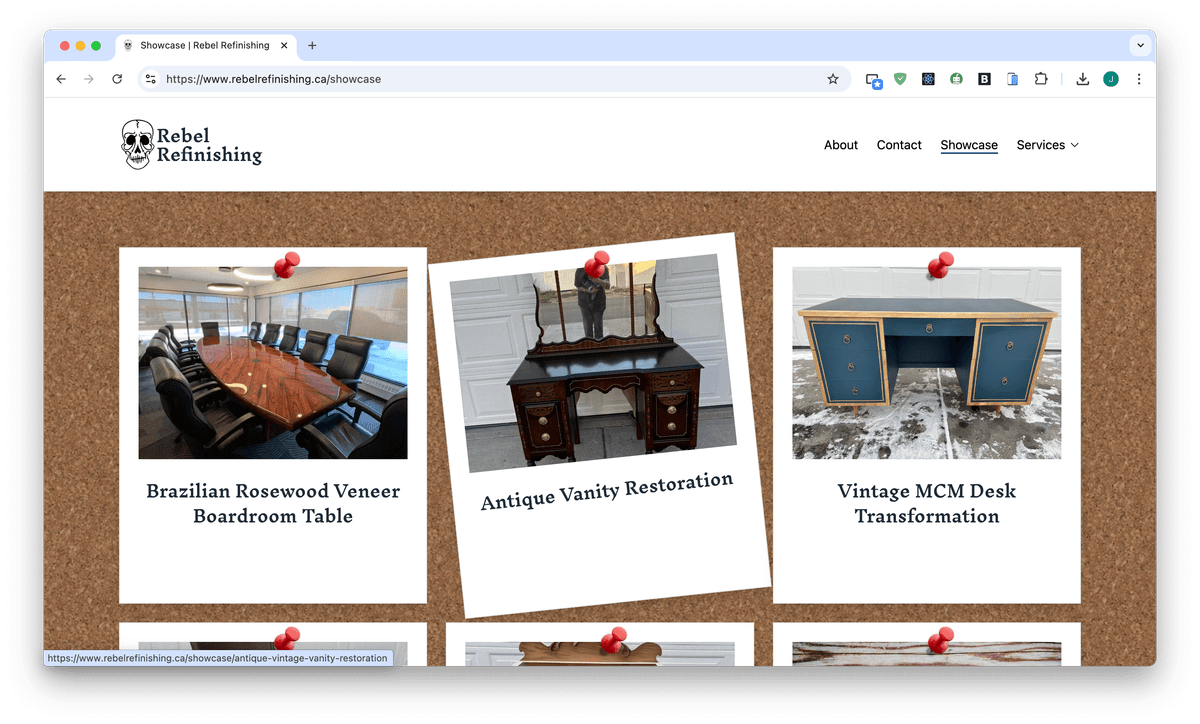
Task: Click the site information icon in address bar
Action: [x=151, y=79]
